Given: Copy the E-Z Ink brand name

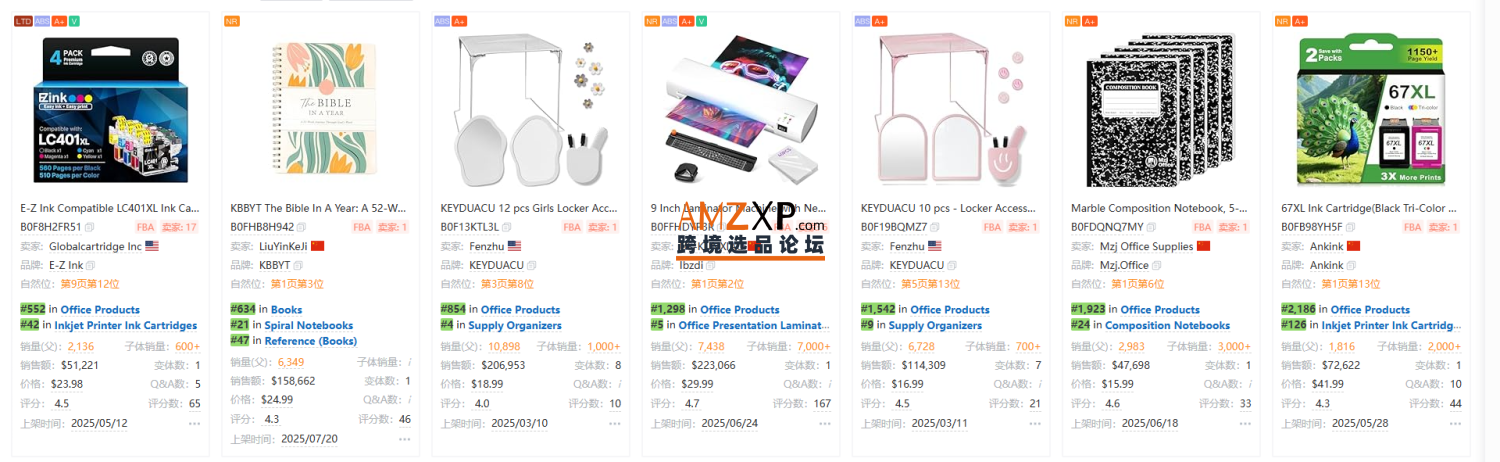Looking at the screenshot, I should pyautogui.click(x=91, y=266).
